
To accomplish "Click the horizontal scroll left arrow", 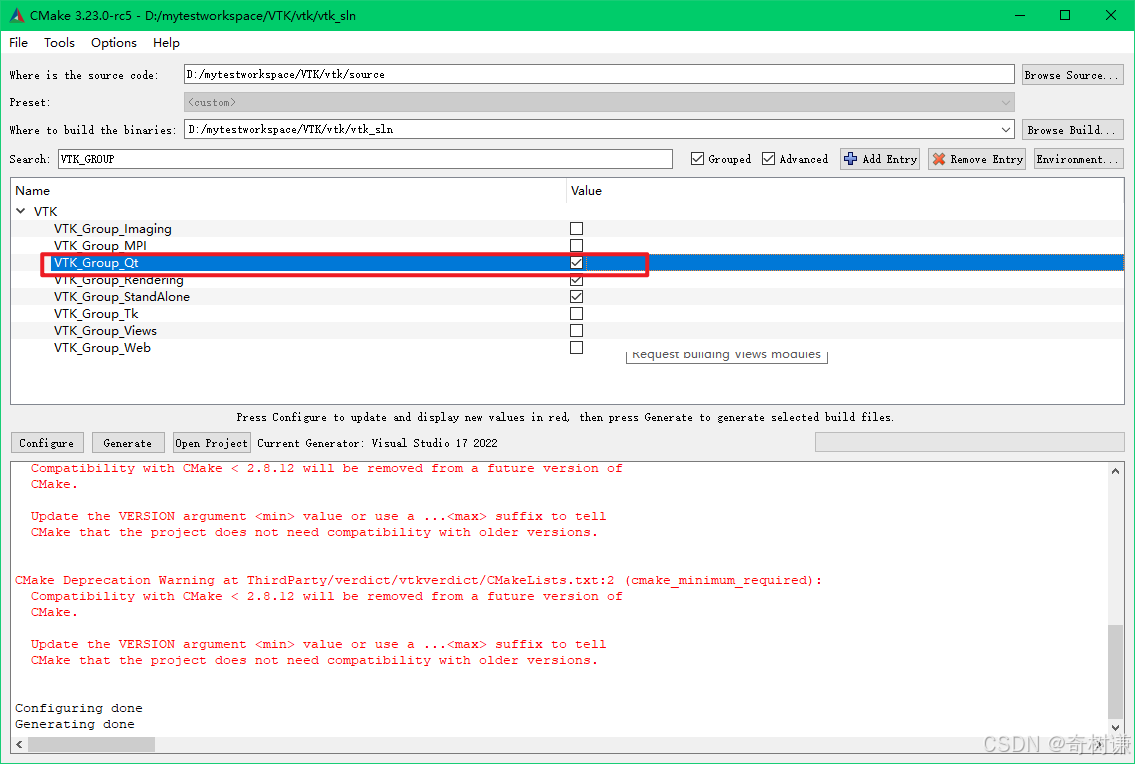I will [20, 744].
